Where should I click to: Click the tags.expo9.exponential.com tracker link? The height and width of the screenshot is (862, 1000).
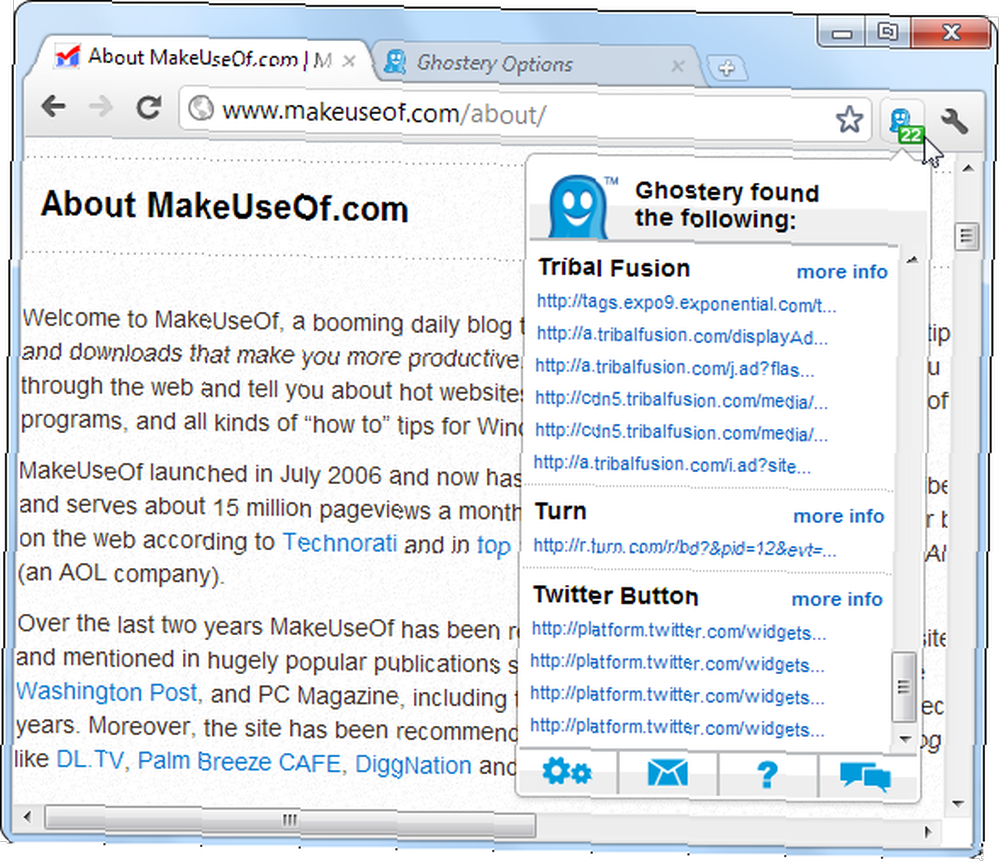[686, 303]
